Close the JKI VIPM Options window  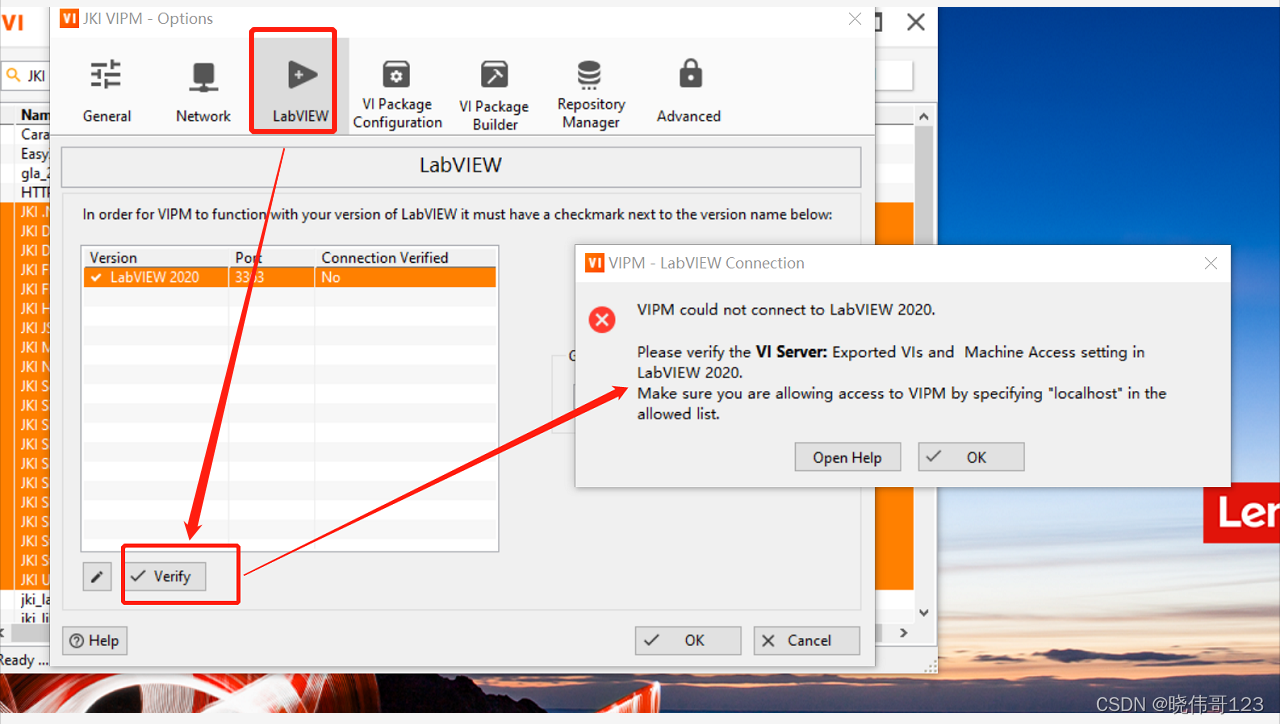pyautogui.click(x=855, y=19)
